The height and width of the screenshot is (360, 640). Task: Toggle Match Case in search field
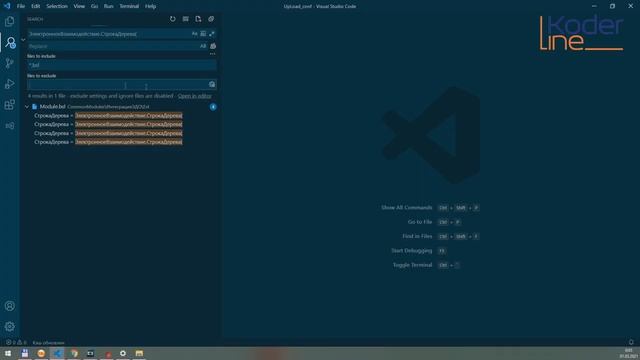click(195, 34)
